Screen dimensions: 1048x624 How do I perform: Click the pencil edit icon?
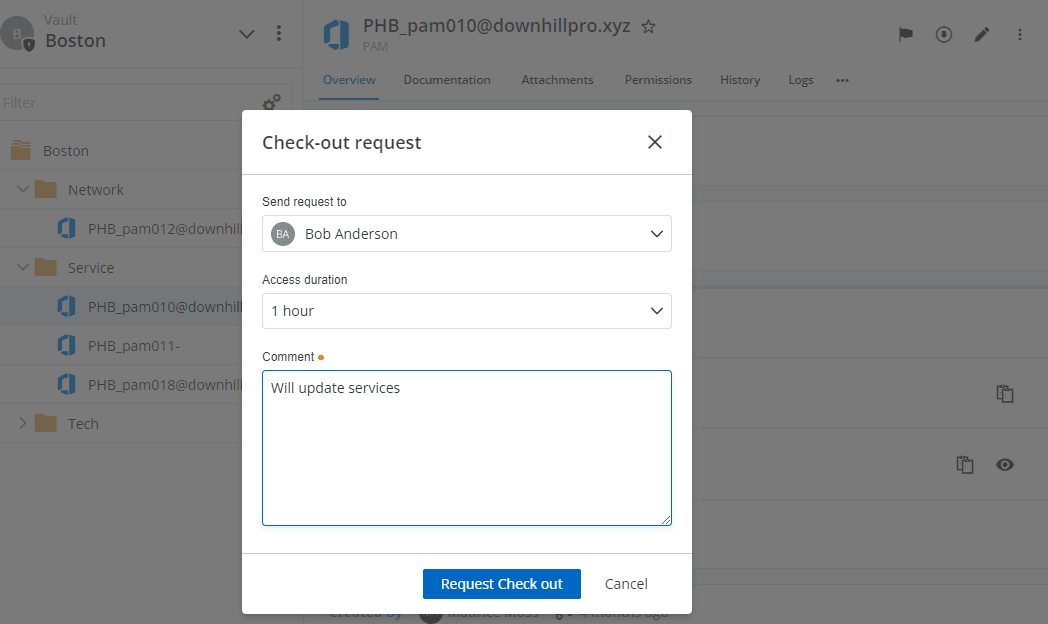point(982,34)
